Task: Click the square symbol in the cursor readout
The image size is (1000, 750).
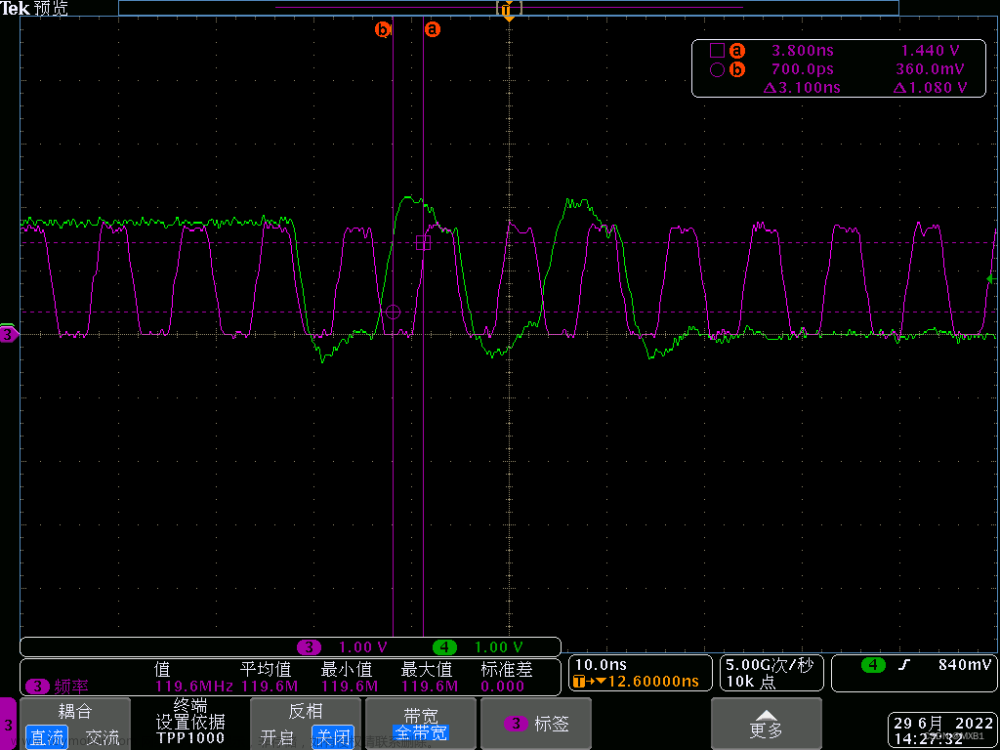Action: point(717,50)
